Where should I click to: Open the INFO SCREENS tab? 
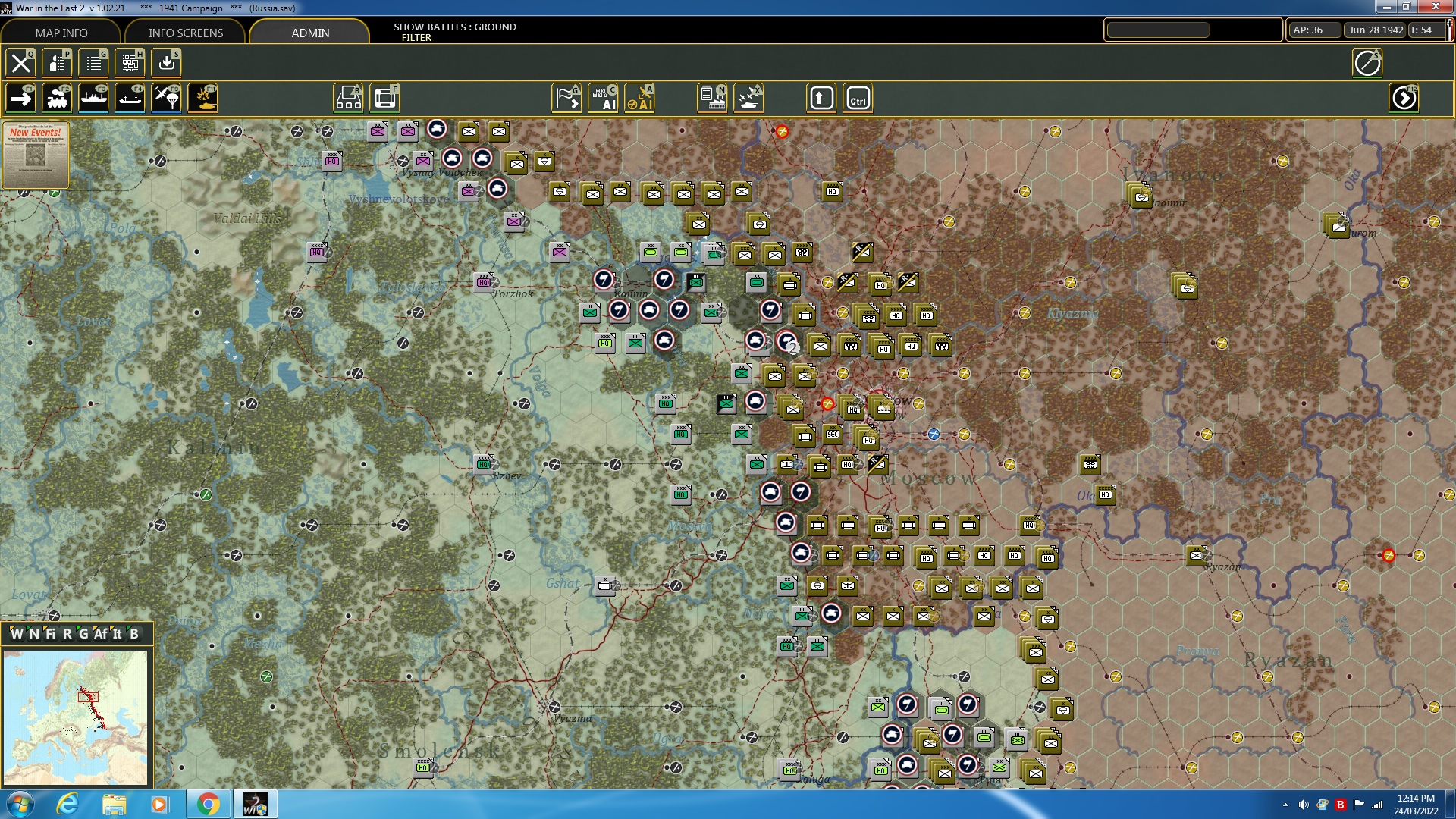click(x=186, y=33)
